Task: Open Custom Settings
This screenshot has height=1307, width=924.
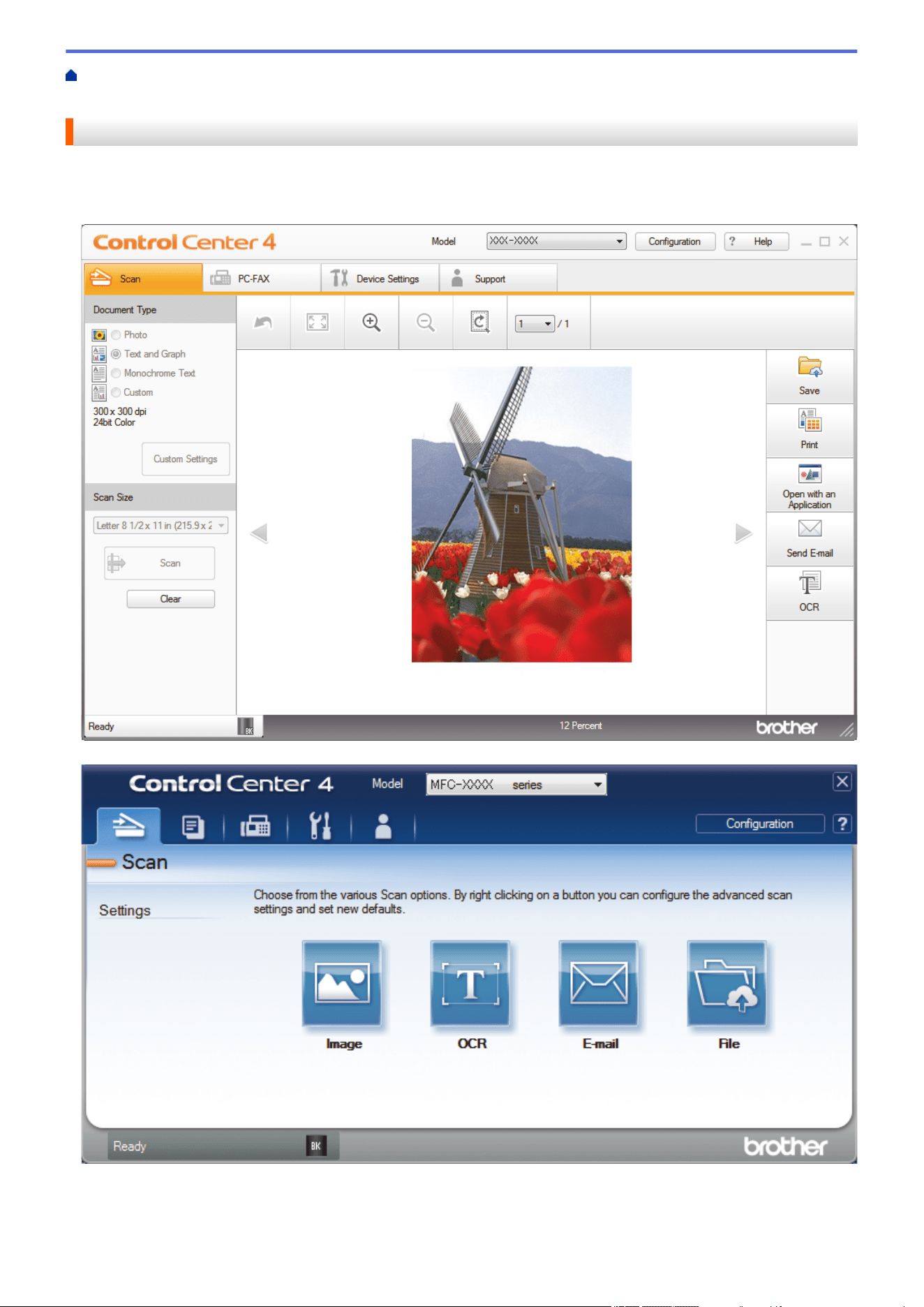Action: 186,459
